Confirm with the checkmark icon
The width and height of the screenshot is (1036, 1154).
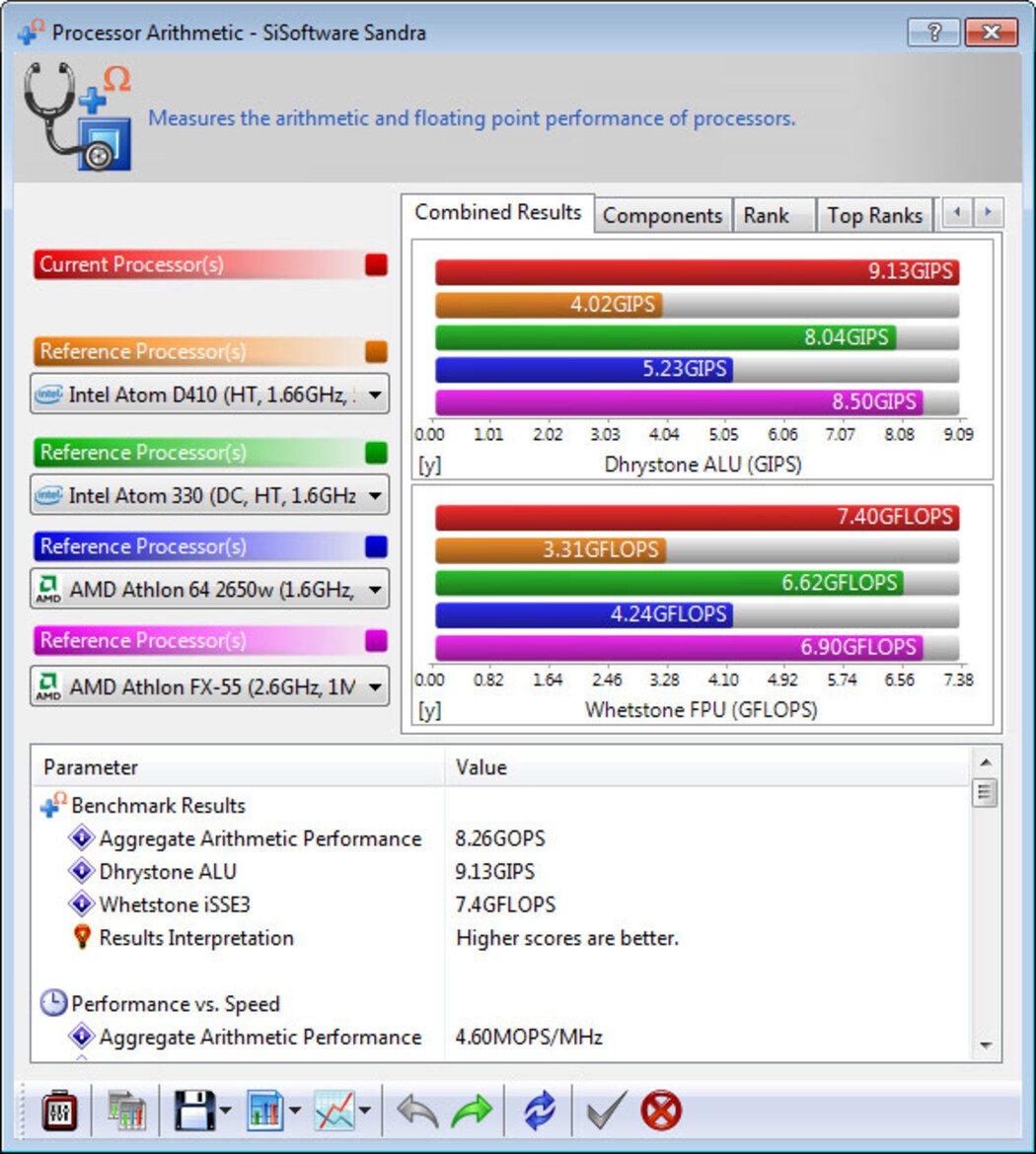click(x=607, y=1111)
